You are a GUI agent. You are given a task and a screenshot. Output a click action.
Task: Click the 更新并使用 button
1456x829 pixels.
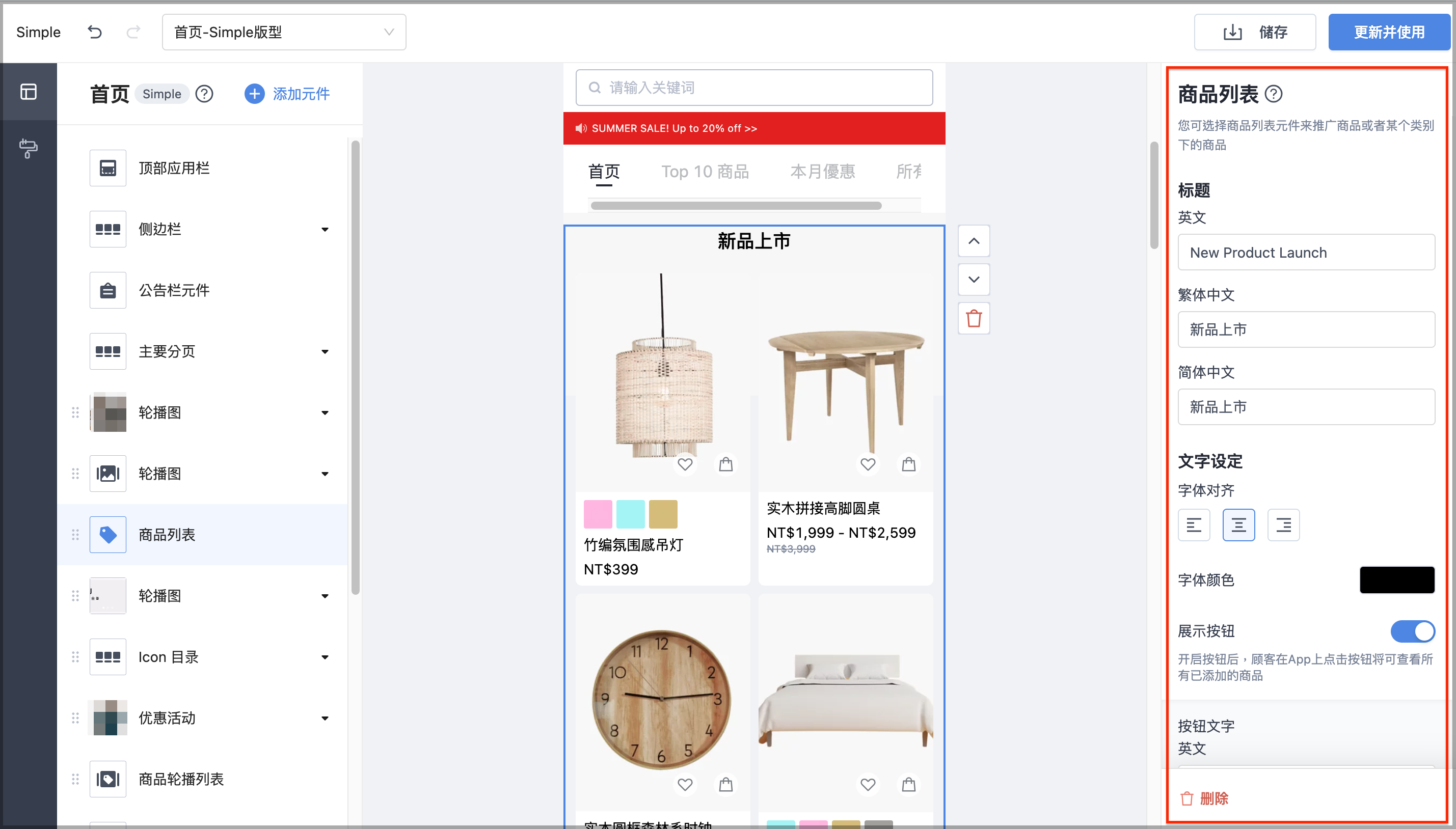pos(1389,32)
